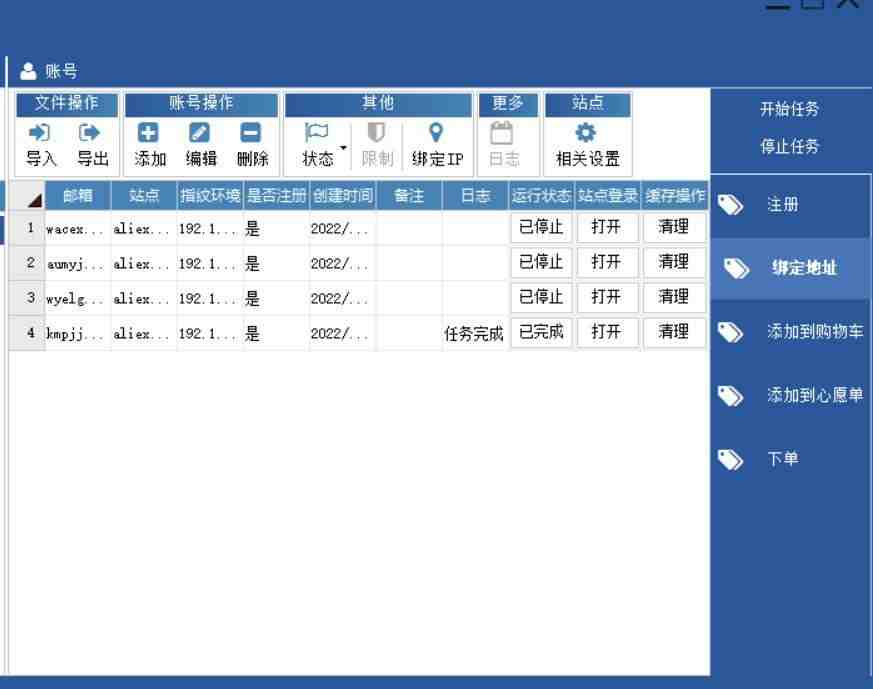
Task: Open 相关设置 gear icon
Action: [585, 132]
